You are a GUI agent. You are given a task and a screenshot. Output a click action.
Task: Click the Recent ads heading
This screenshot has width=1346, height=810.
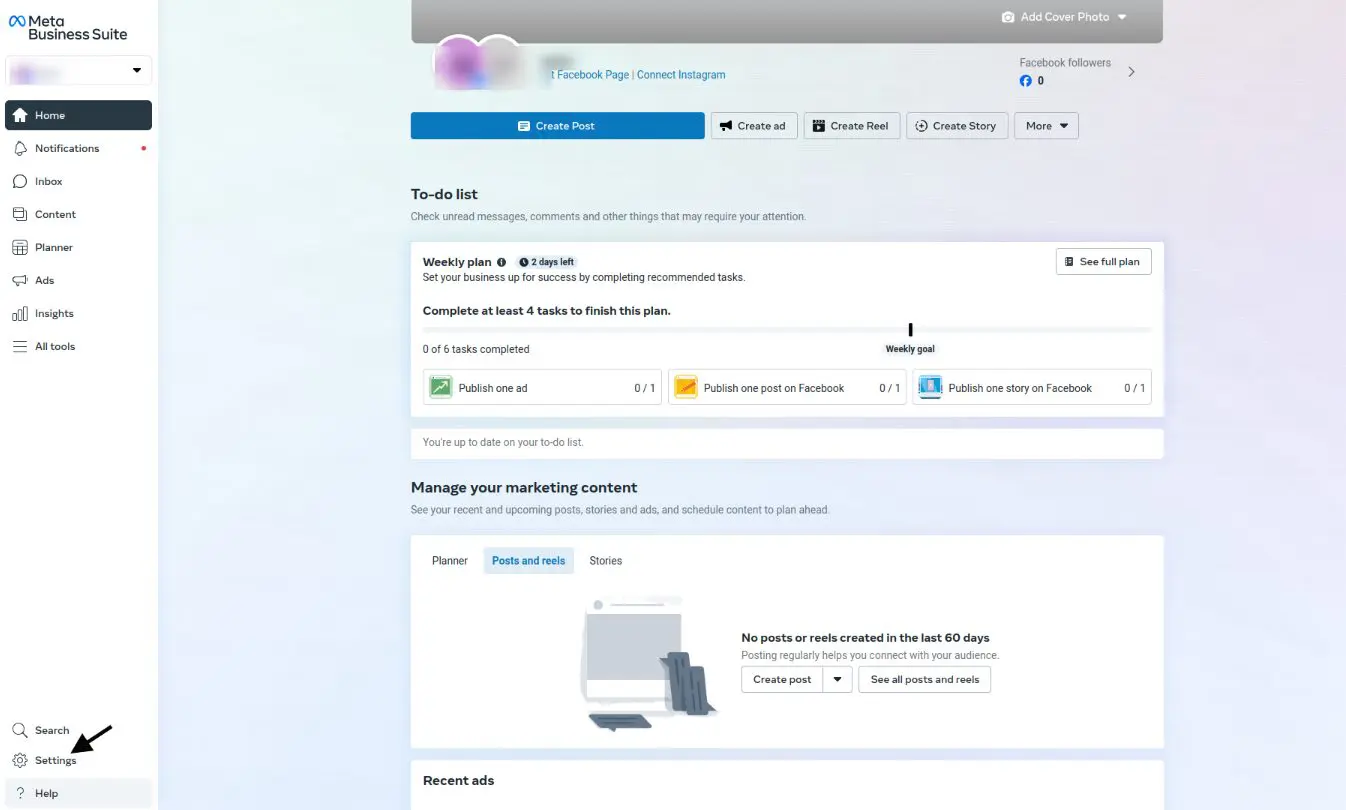coord(459,780)
